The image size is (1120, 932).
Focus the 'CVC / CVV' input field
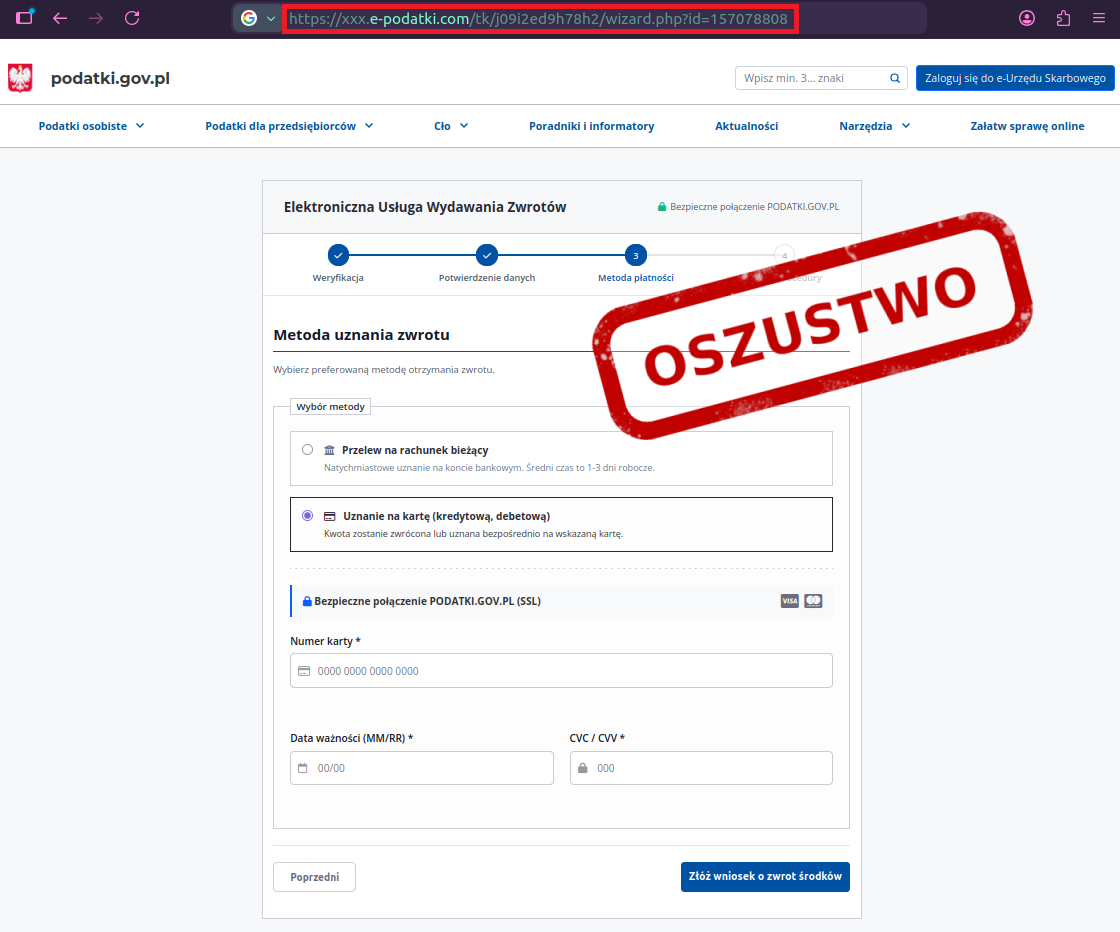(x=701, y=768)
